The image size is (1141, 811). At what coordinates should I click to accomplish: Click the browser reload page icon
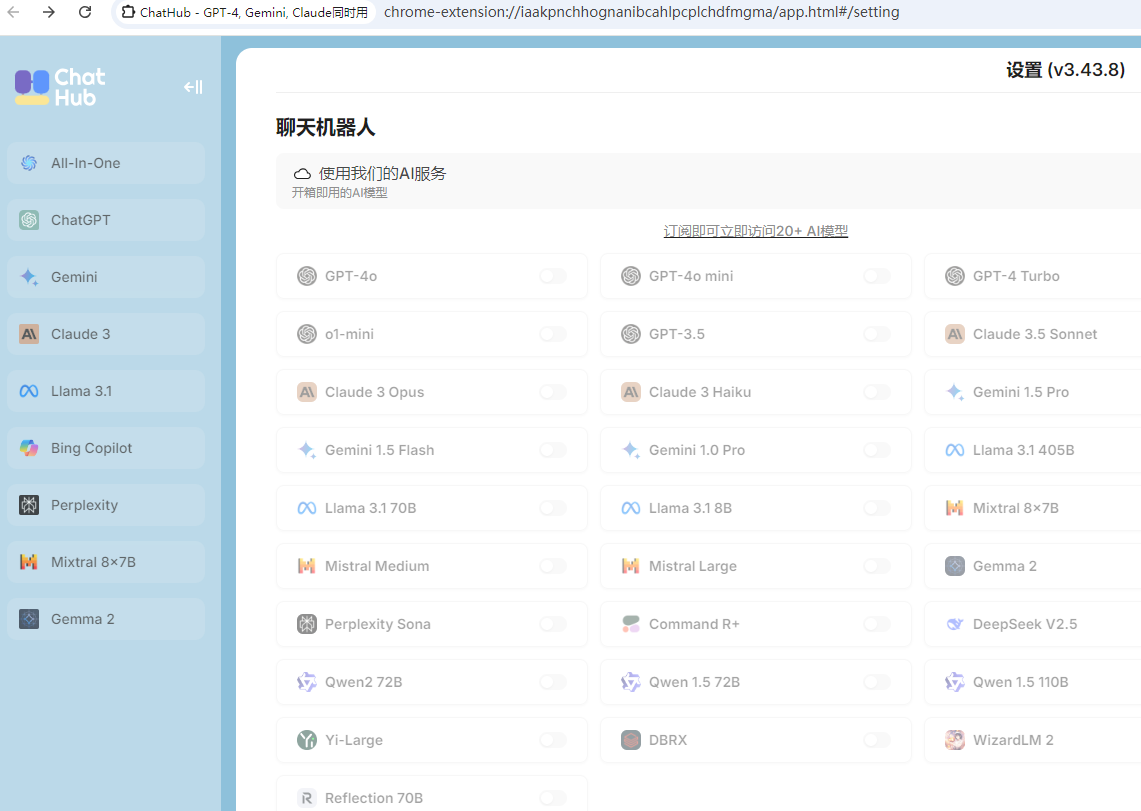pos(85,12)
